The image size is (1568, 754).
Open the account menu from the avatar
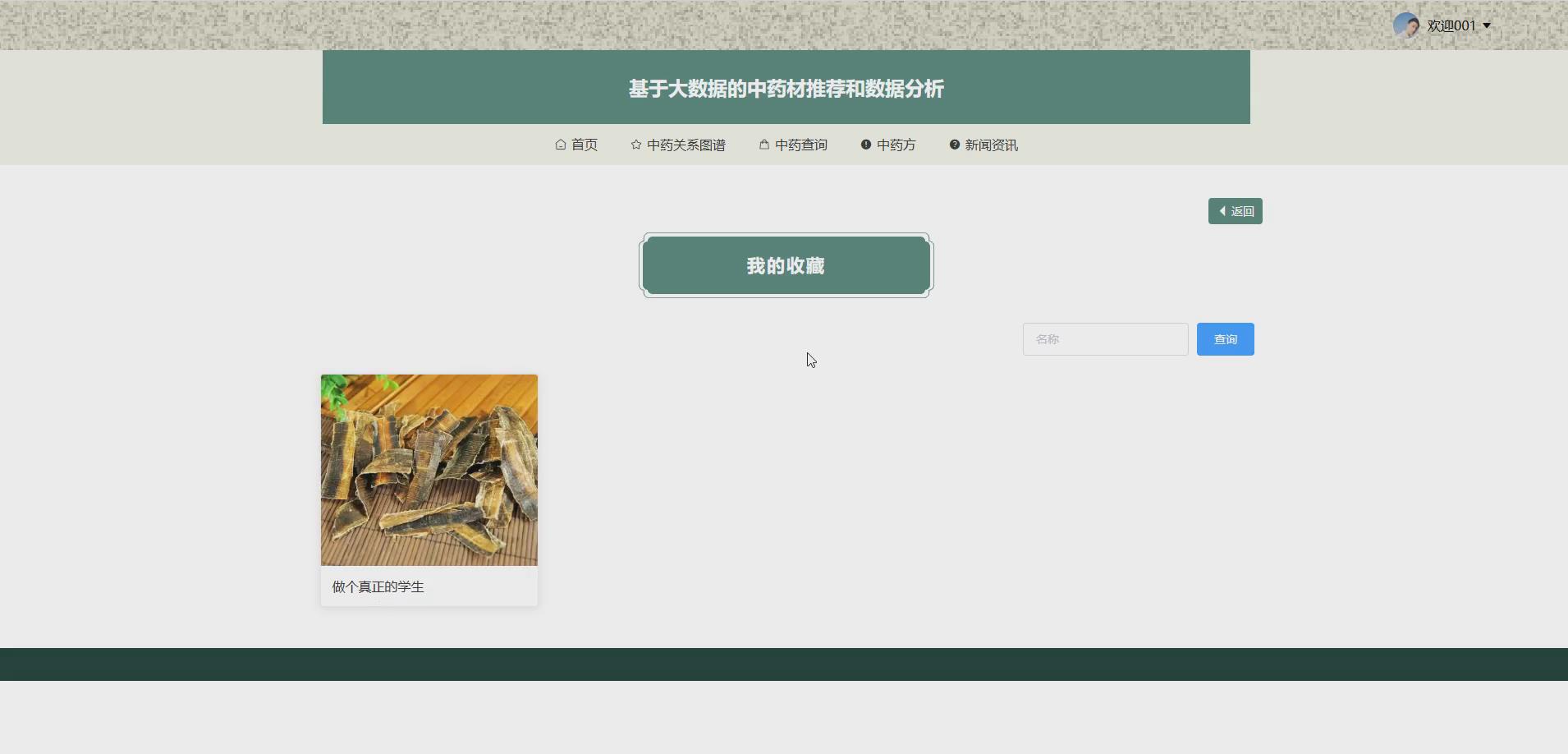click(x=1406, y=25)
